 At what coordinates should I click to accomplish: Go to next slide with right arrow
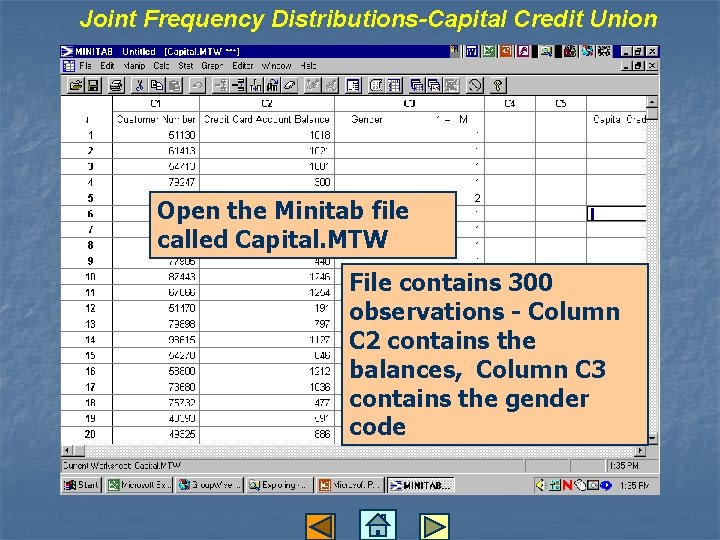point(434,526)
